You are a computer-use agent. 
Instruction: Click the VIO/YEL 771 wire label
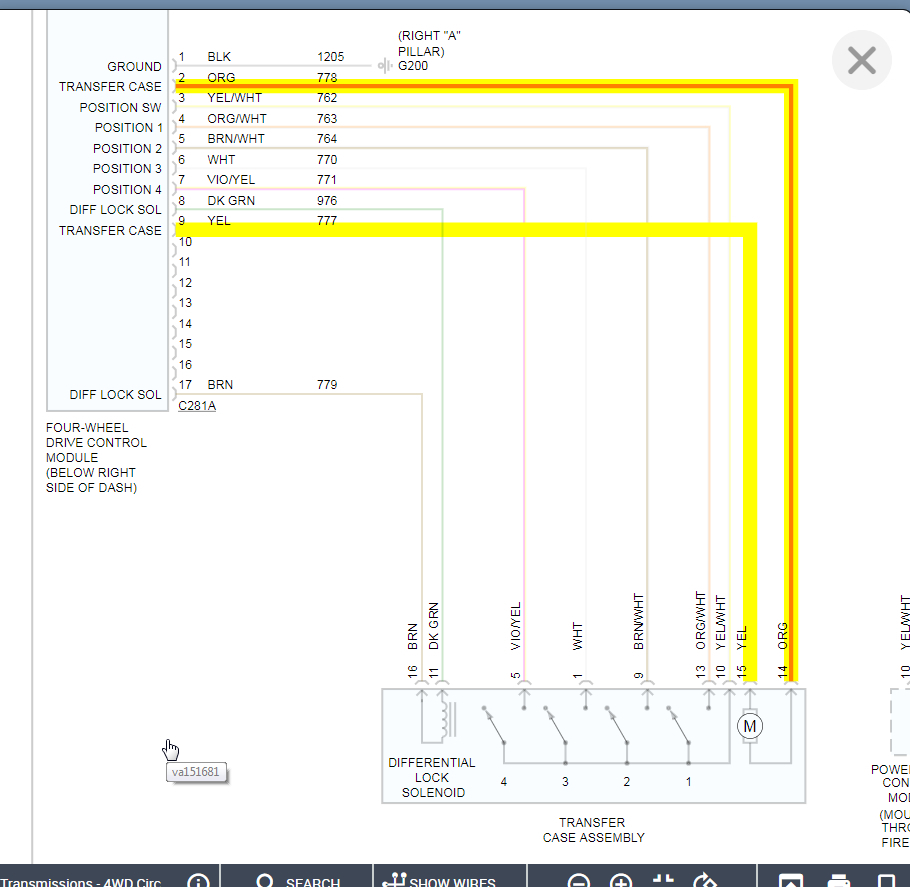(x=231, y=180)
